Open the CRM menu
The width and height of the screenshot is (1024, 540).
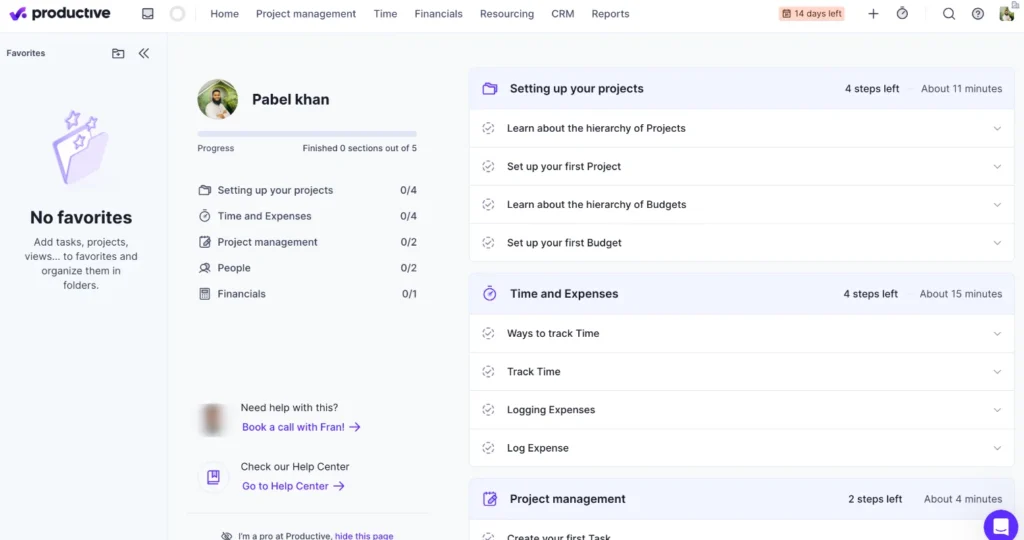coord(562,14)
